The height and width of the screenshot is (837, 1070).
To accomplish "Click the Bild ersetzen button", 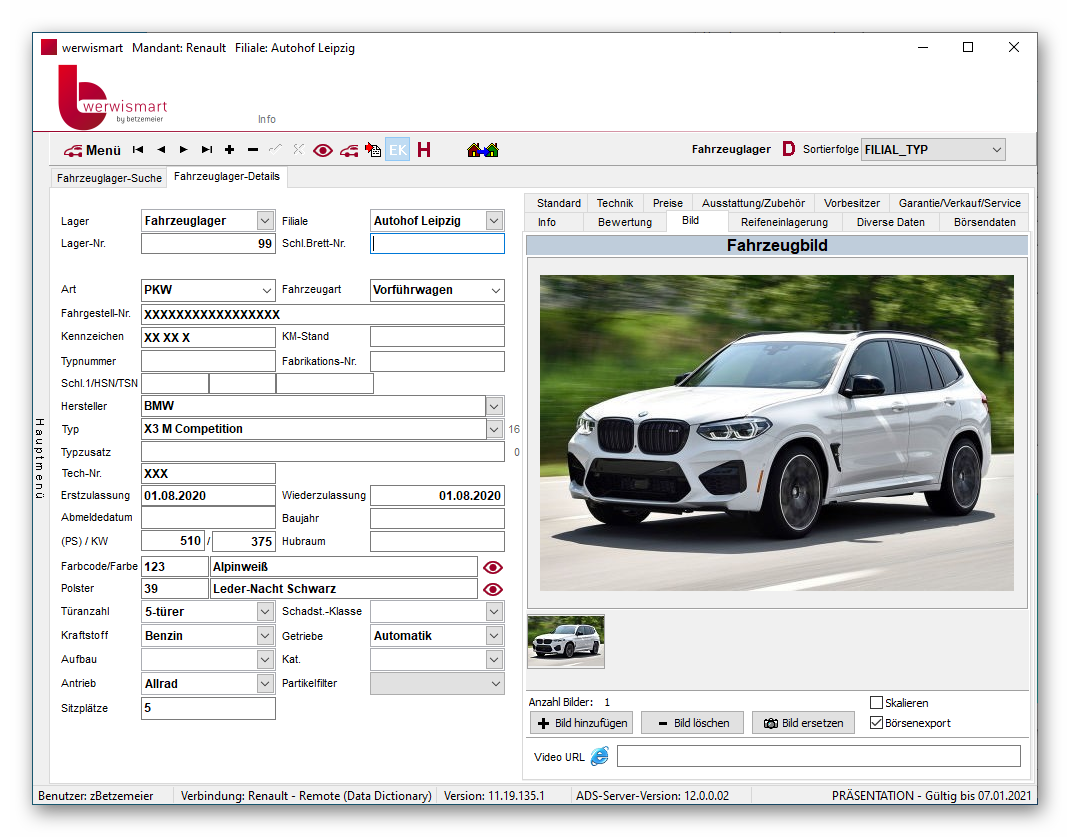I will point(804,723).
